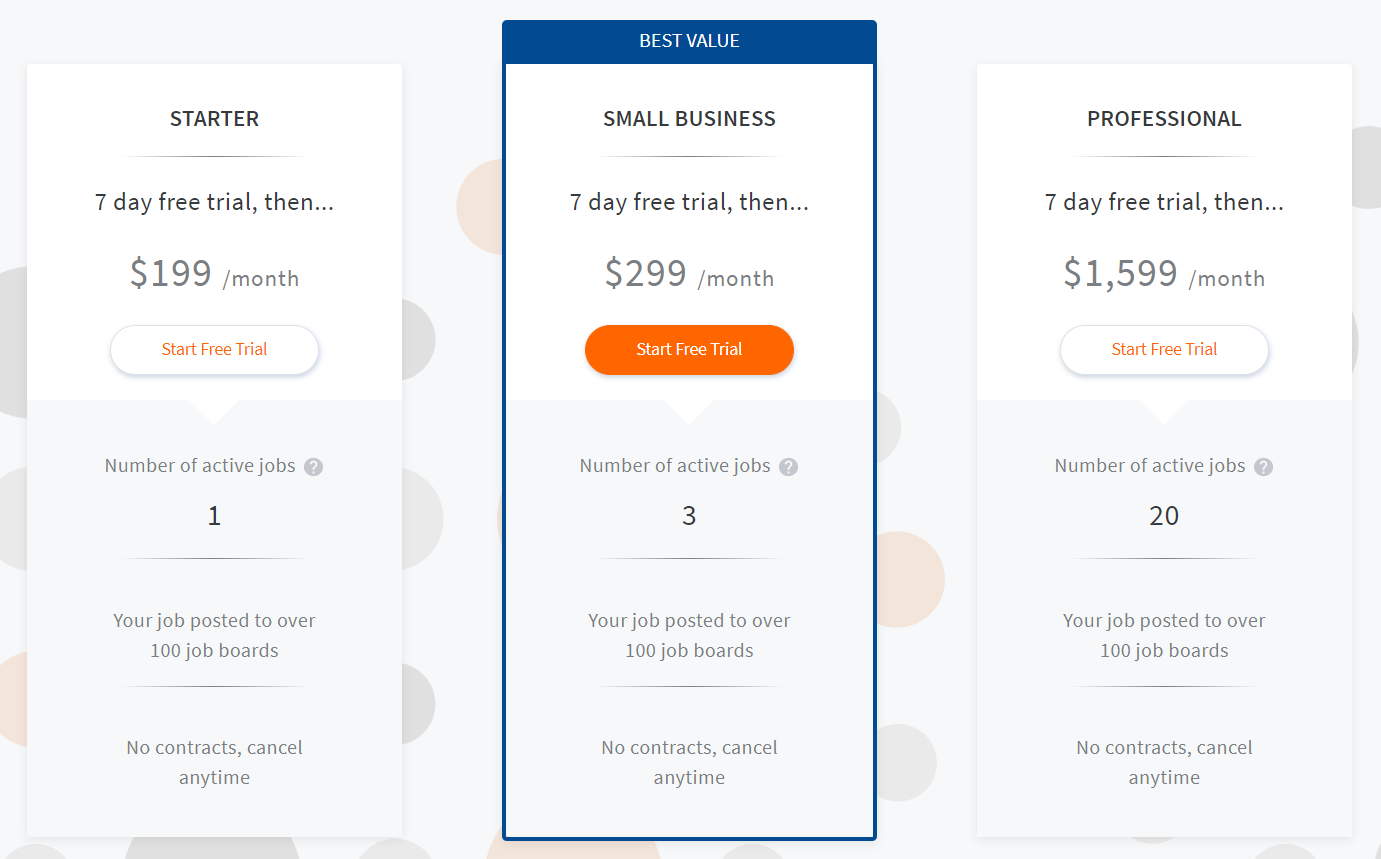Select the STARTER plan heading

point(214,119)
